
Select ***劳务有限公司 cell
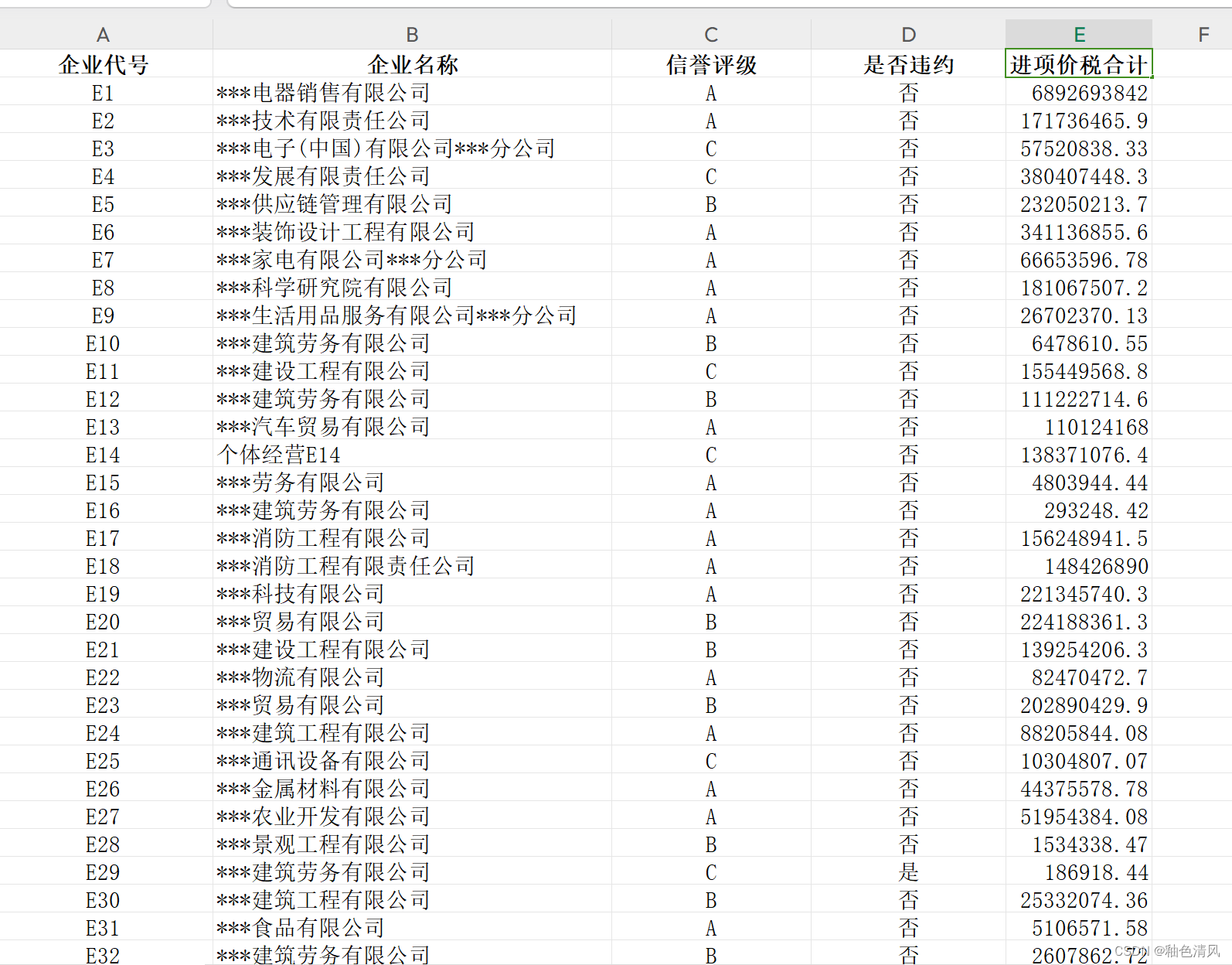click(412, 482)
